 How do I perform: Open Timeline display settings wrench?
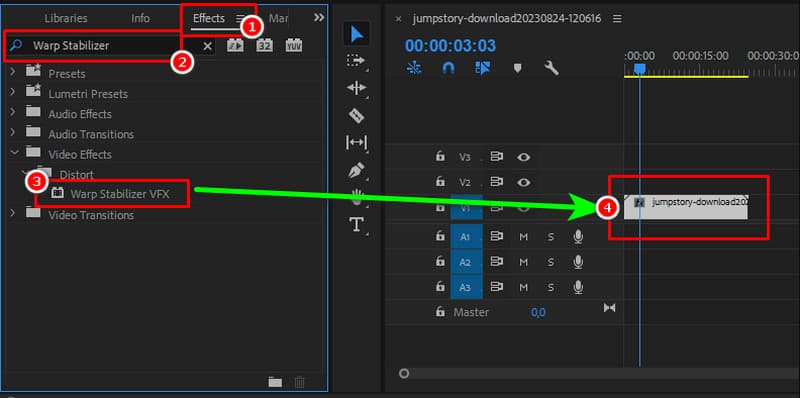tap(551, 68)
